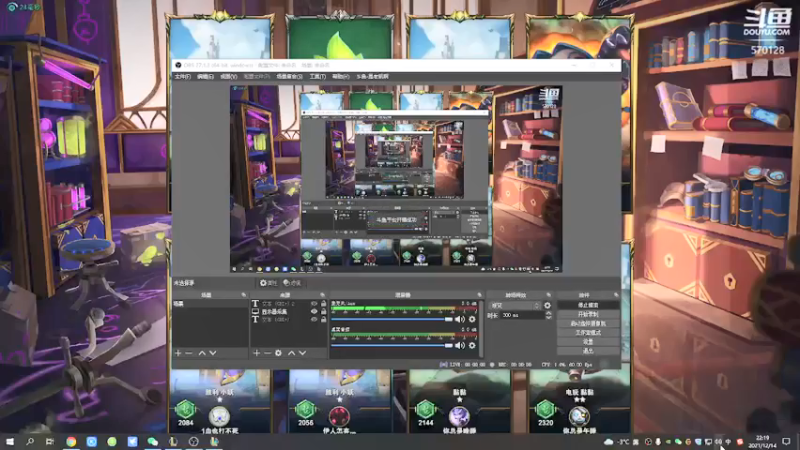Toggle visibility eye of the bottom Text (GDI+) source
800x450 pixels.
[314, 319]
